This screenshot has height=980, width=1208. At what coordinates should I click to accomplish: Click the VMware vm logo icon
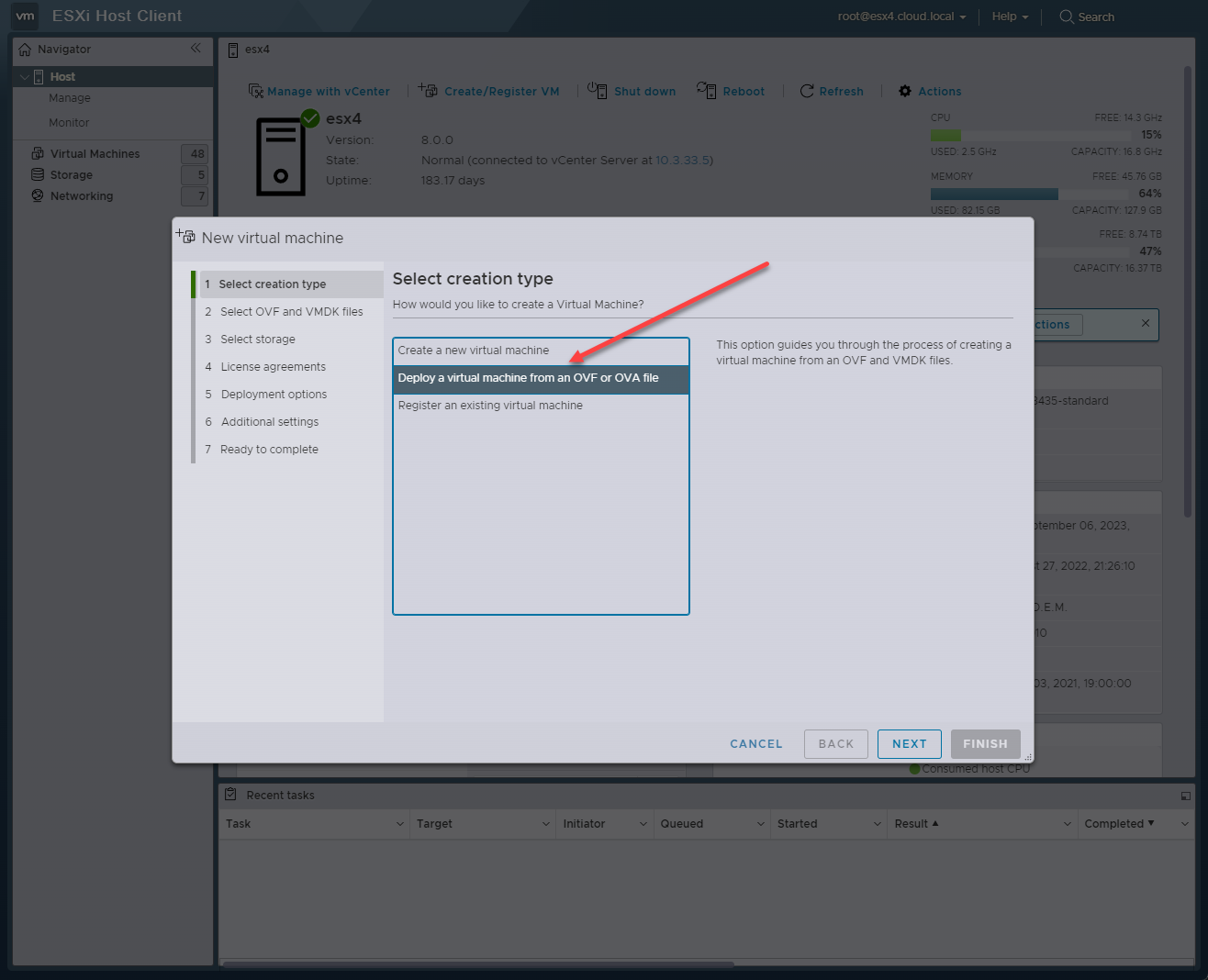25,16
